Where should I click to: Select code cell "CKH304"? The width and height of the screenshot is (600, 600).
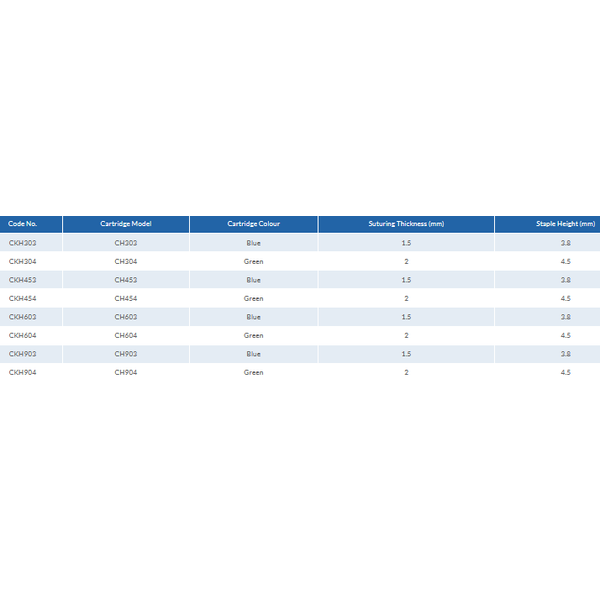coord(23,261)
